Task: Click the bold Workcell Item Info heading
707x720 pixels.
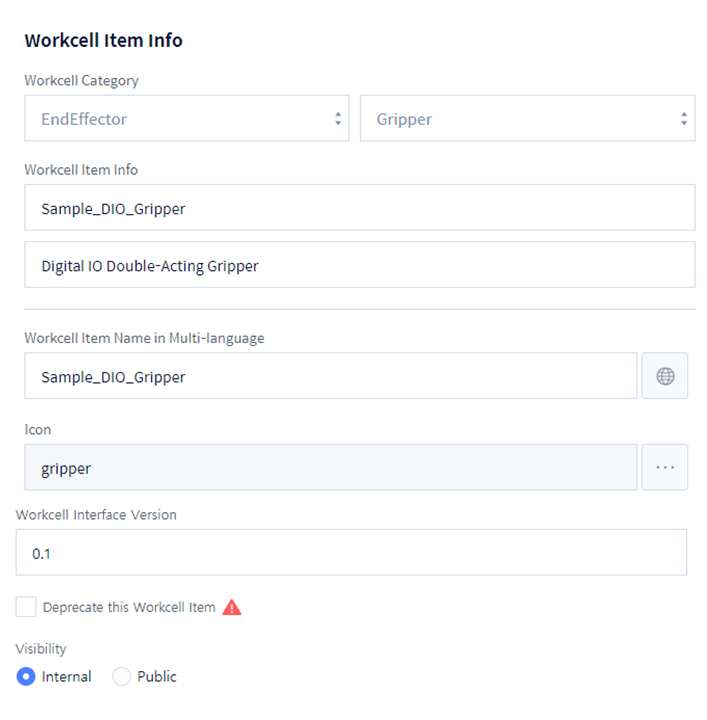Action: (103, 41)
